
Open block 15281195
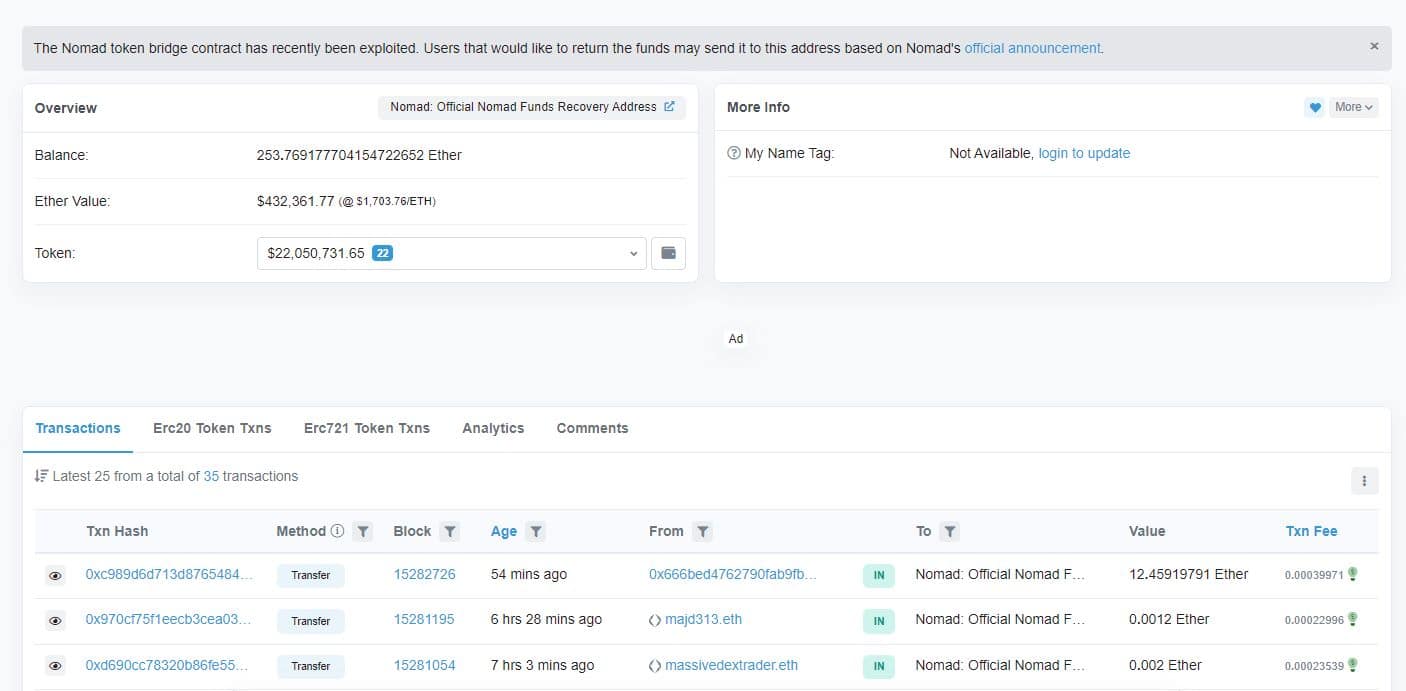[424, 619]
